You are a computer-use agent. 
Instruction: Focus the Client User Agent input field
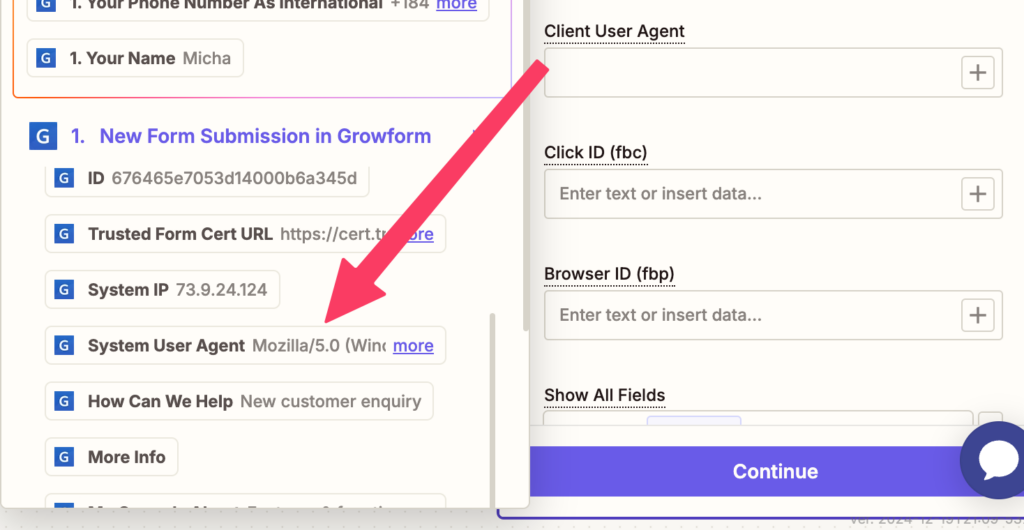pyautogui.click(x=751, y=72)
